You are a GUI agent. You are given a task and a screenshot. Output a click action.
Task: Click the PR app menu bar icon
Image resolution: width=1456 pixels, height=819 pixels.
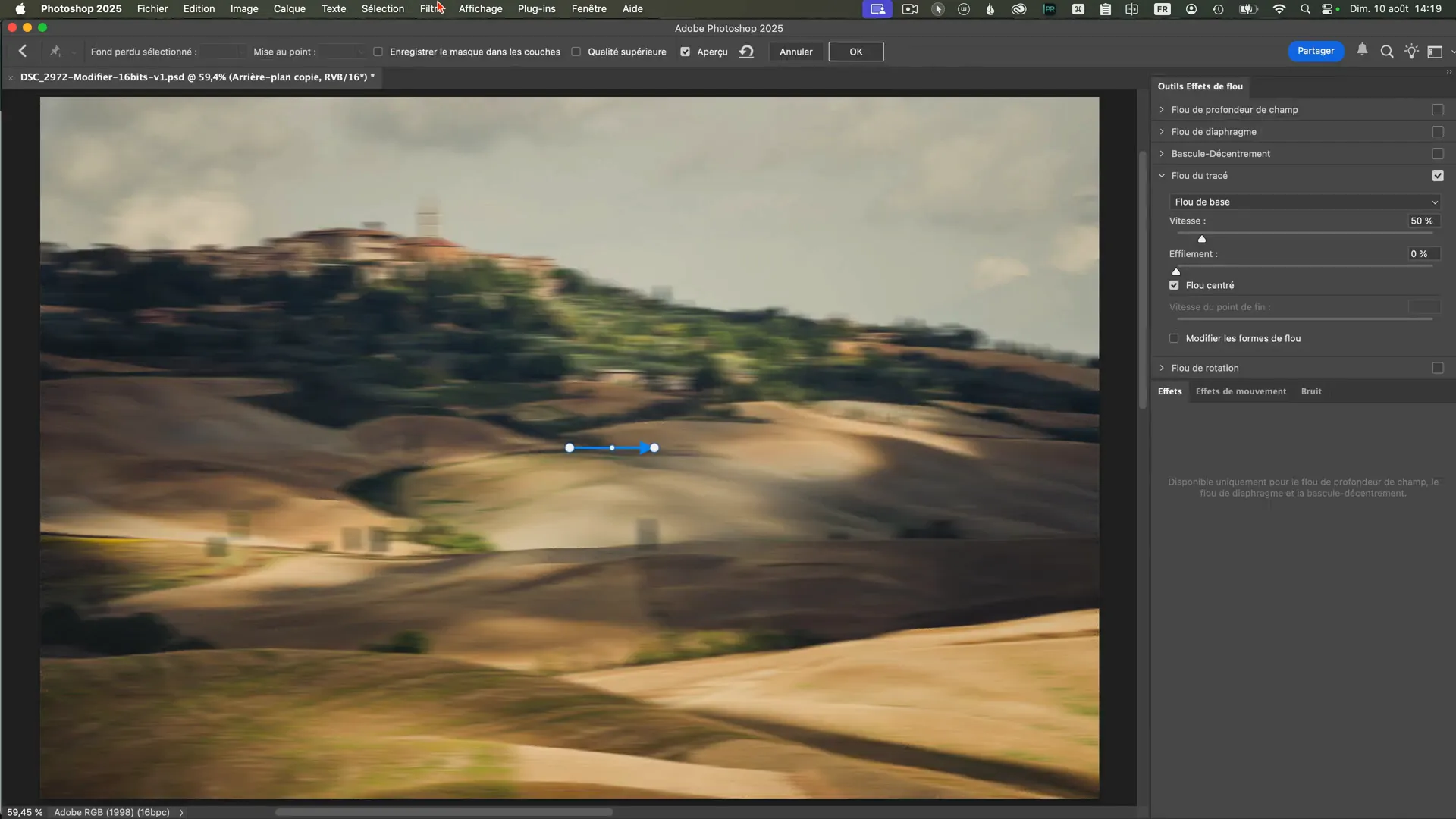click(x=1049, y=8)
